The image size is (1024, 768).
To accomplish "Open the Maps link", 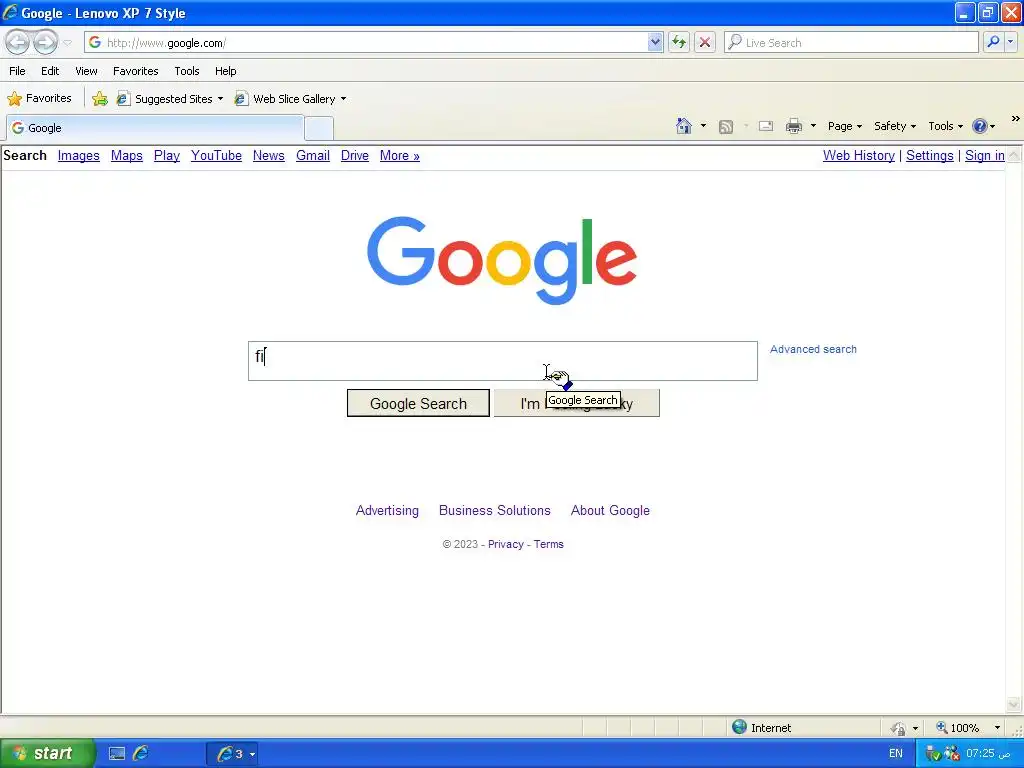I will click(127, 155).
